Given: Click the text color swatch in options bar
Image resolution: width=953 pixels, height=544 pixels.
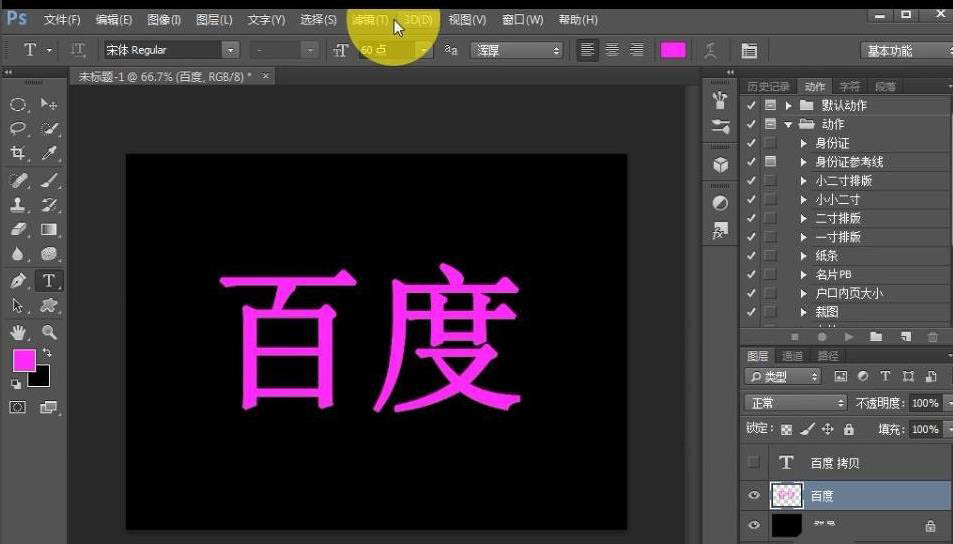Looking at the screenshot, I should point(673,50).
